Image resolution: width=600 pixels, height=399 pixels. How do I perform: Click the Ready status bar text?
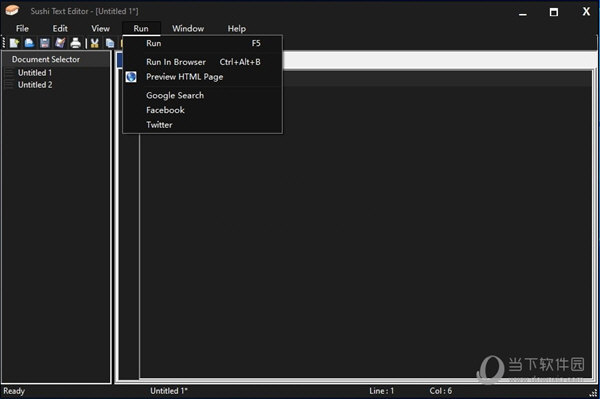coord(14,391)
